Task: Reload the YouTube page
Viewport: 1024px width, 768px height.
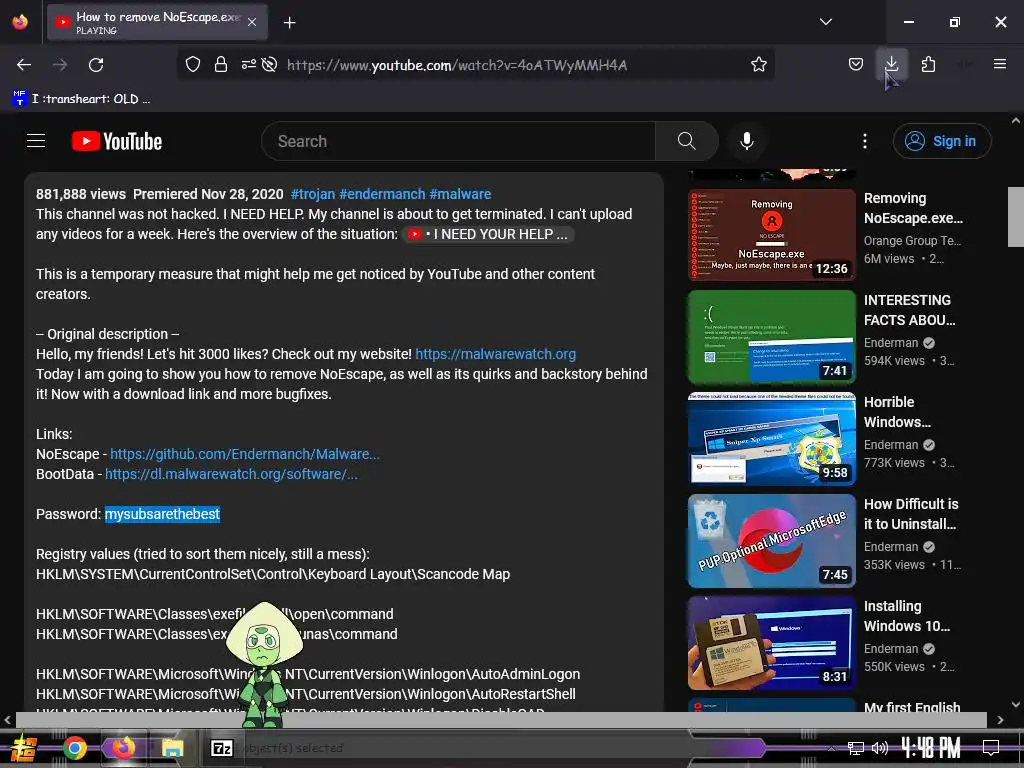Action: pos(96,65)
